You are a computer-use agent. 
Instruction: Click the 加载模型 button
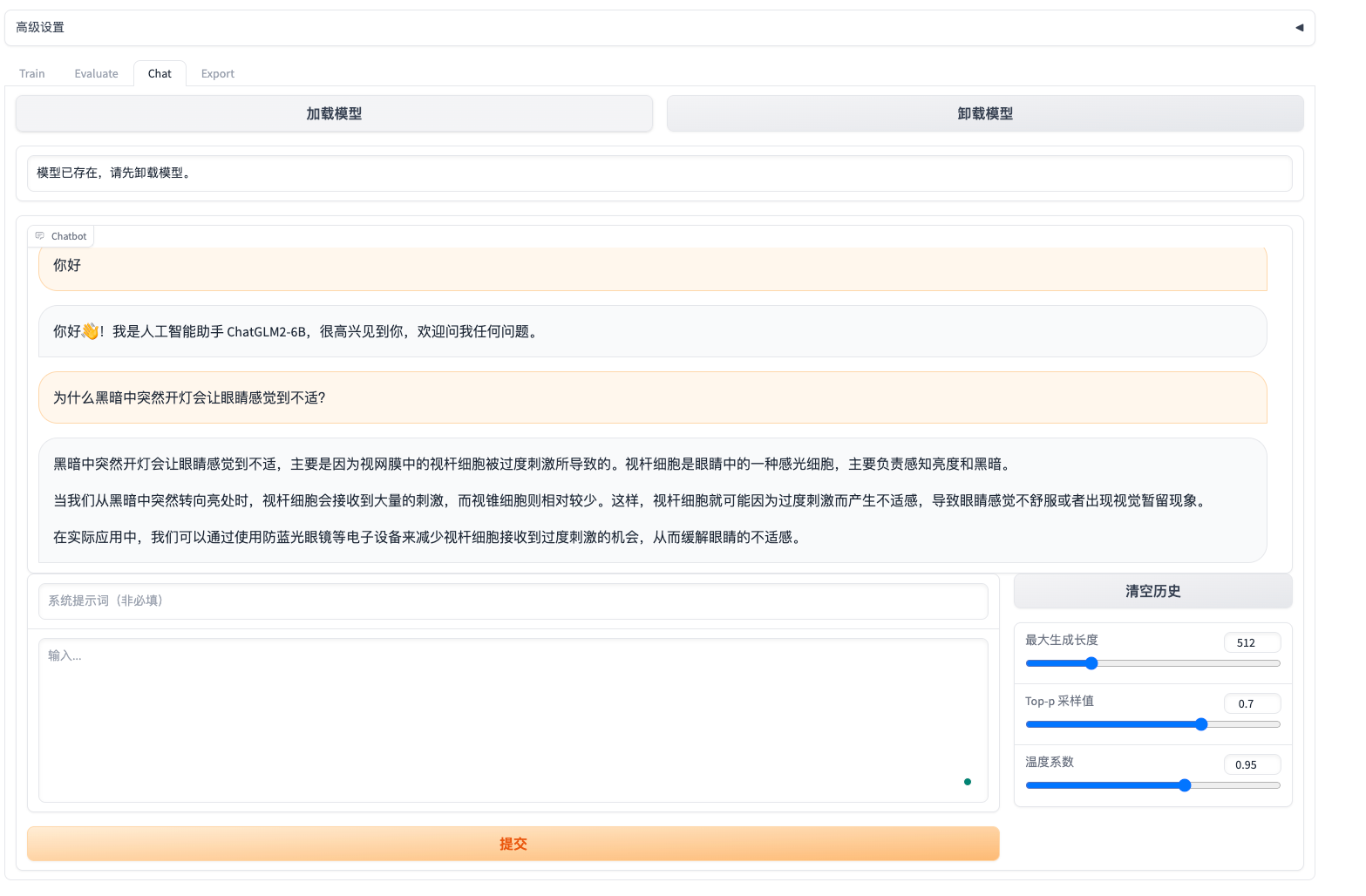[x=334, y=114]
